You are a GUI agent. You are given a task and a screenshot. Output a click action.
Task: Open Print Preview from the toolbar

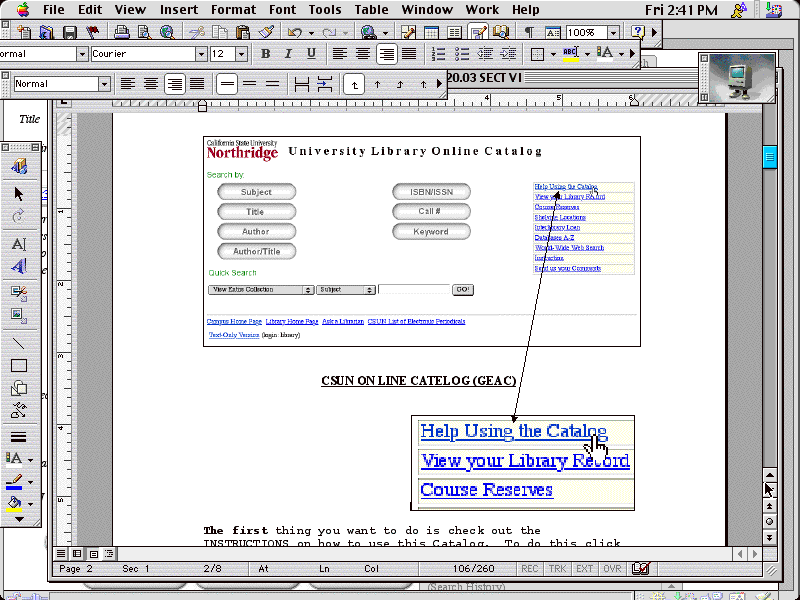pyautogui.click(x=144, y=33)
